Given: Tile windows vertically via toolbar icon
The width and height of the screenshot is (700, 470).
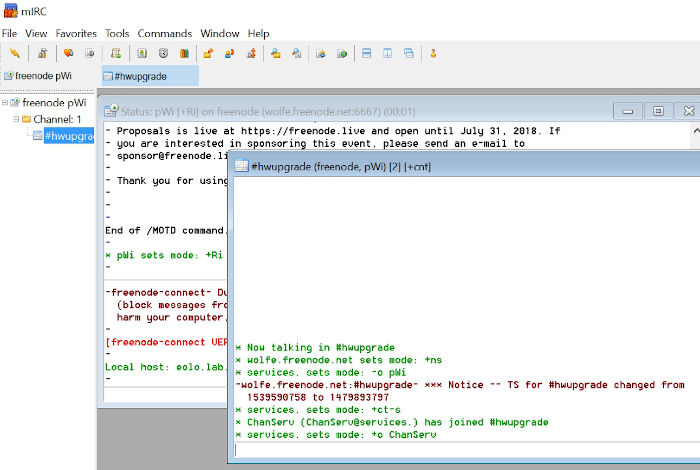Looking at the screenshot, I should point(388,54).
